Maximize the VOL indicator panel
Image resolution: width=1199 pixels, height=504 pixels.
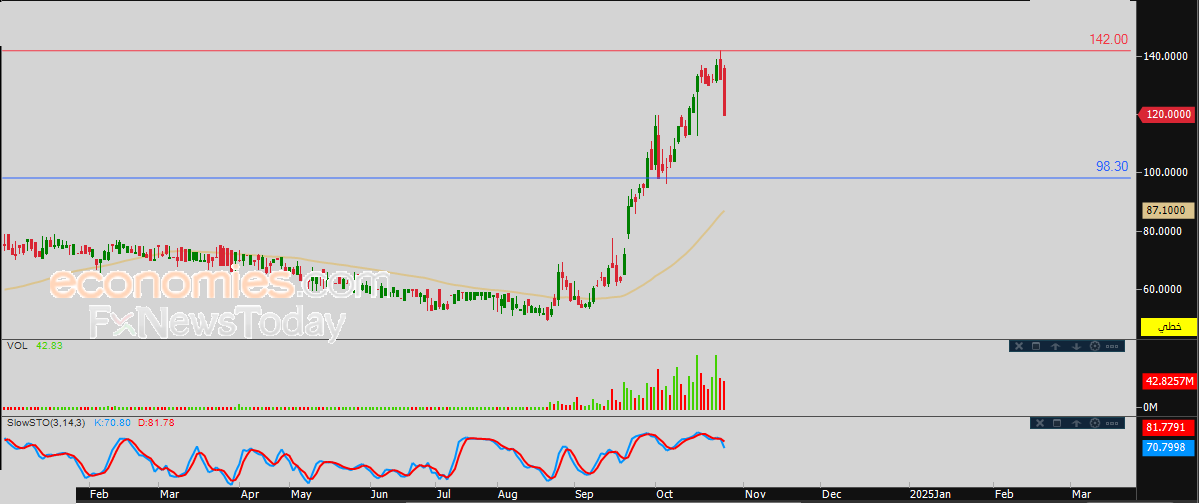pyautogui.click(x=1037, y=346)
